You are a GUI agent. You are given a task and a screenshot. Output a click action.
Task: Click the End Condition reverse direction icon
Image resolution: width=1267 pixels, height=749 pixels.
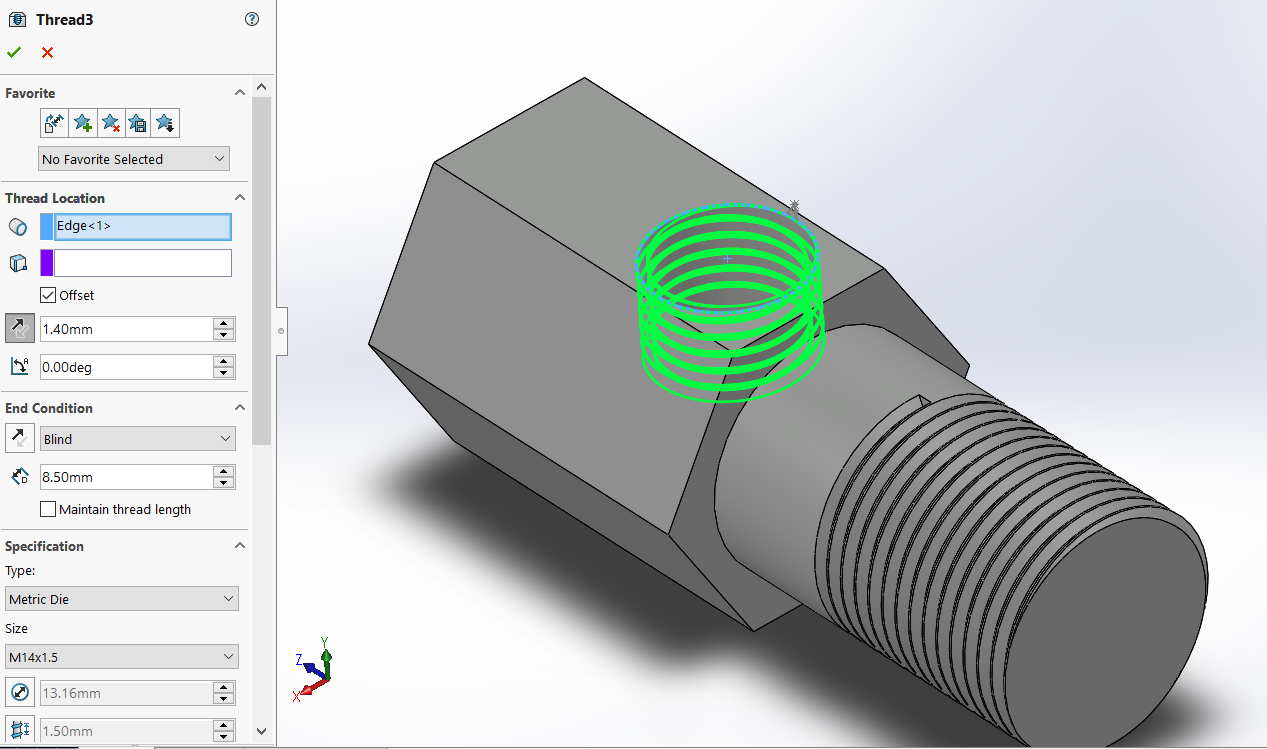coord(20,438)
